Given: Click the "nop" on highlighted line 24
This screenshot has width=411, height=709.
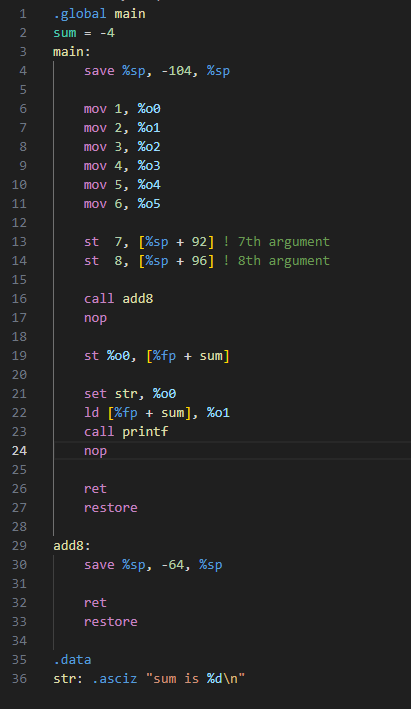Looking at the screenshot, I should point(95,451).
